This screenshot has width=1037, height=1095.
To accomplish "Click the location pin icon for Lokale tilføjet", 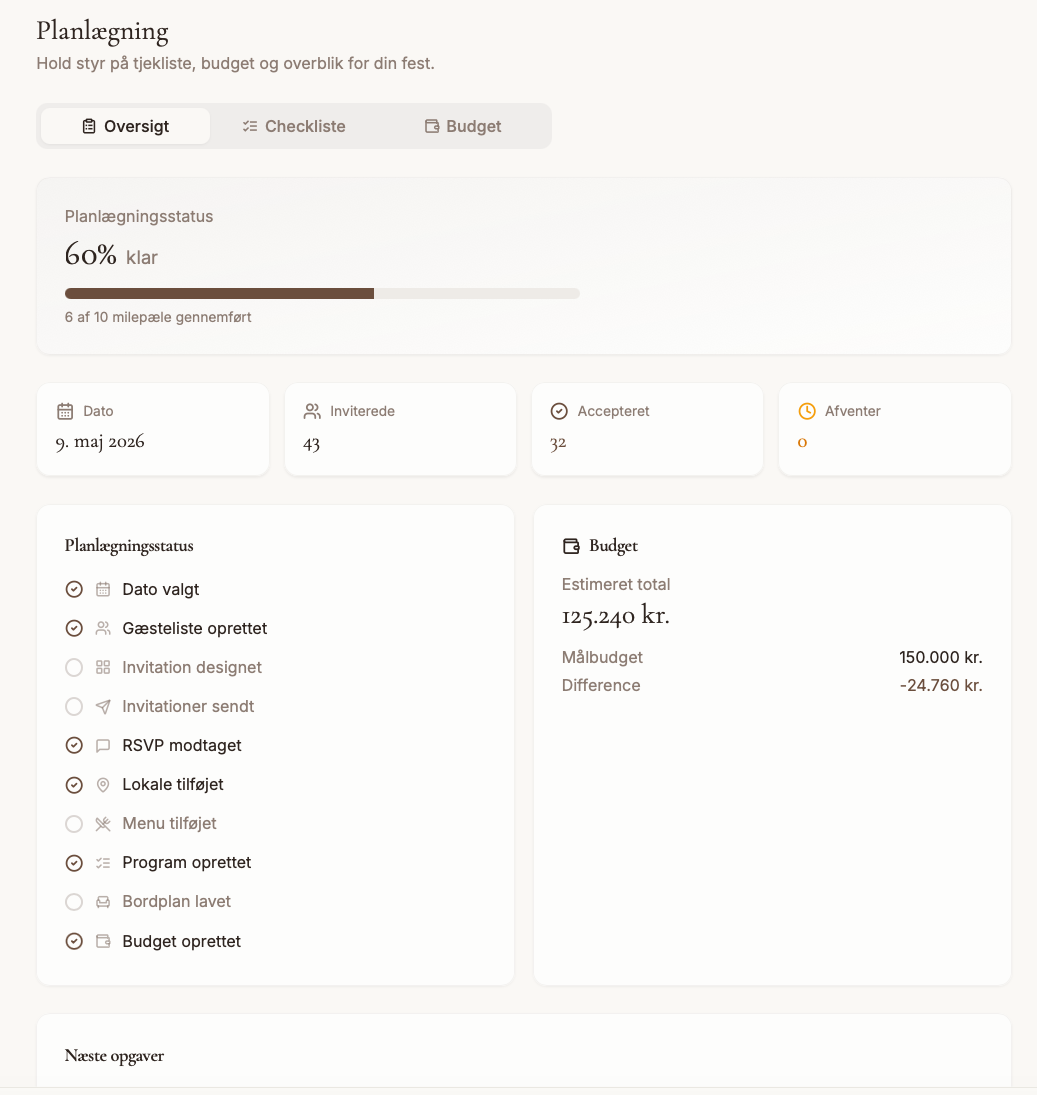I will [103, 785].
